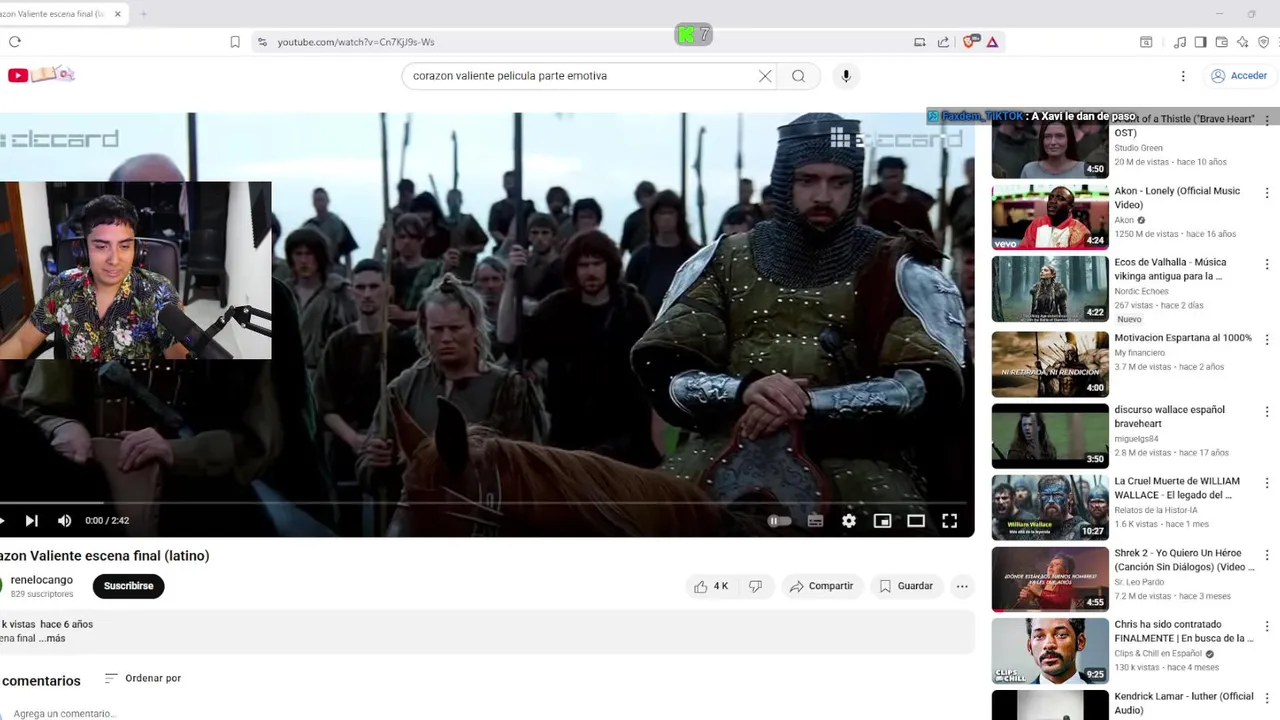Viewport: 1280px width, 720px height.
Task: Open the menu for 'Shrek 2 - Yo Quiero Un Héroe'
Action: [1267, 555]
